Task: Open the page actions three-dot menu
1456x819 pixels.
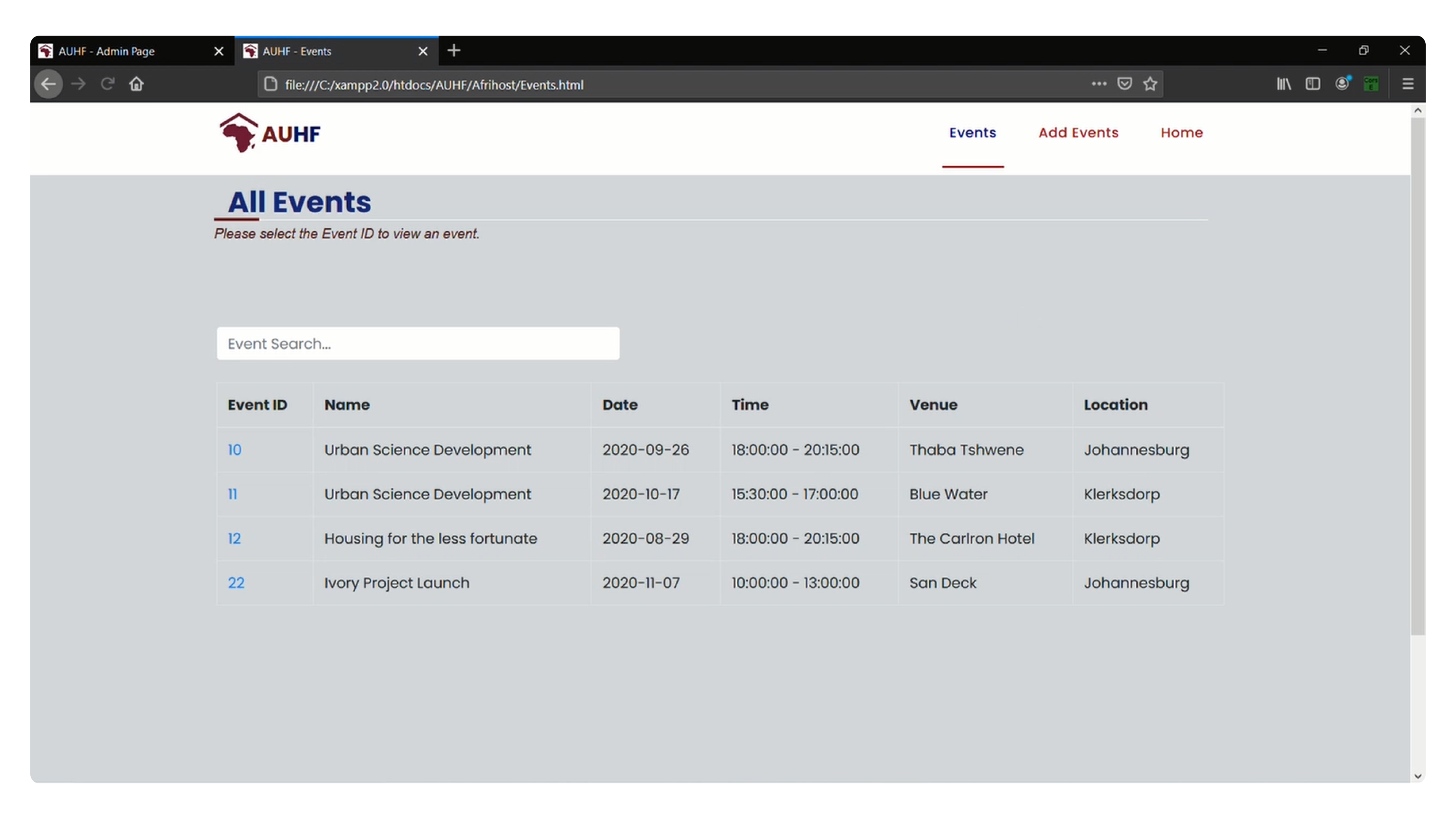Action: click(1099, 84)
